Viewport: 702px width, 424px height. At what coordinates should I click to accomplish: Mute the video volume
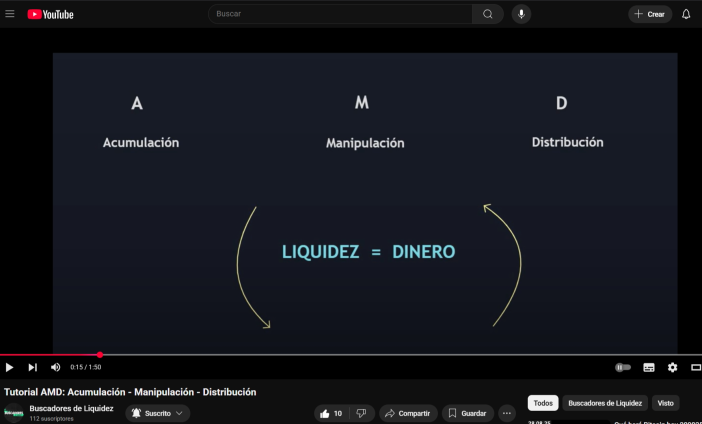56,368
